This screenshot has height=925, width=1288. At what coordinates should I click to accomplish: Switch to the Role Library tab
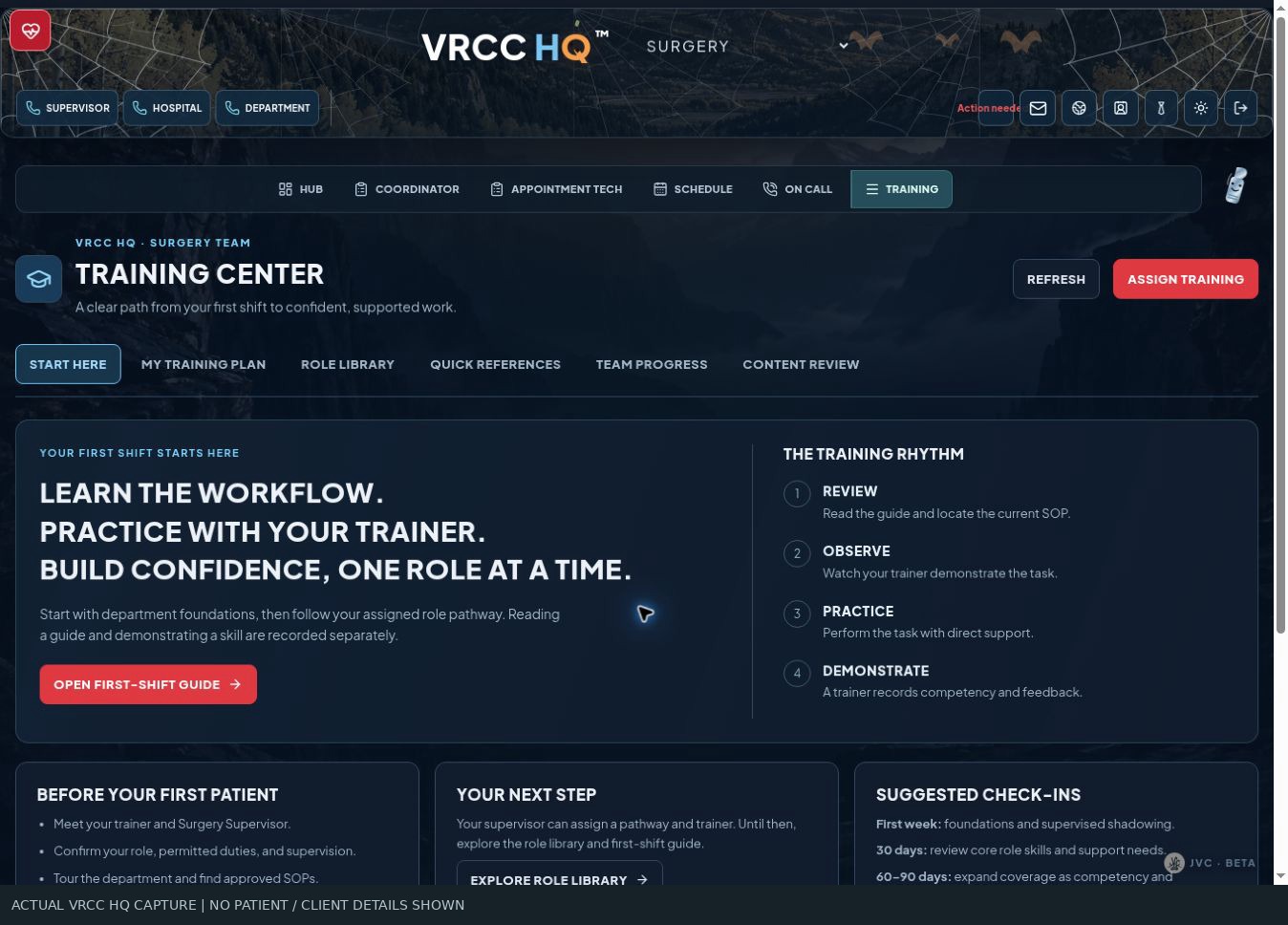point(348,364)
